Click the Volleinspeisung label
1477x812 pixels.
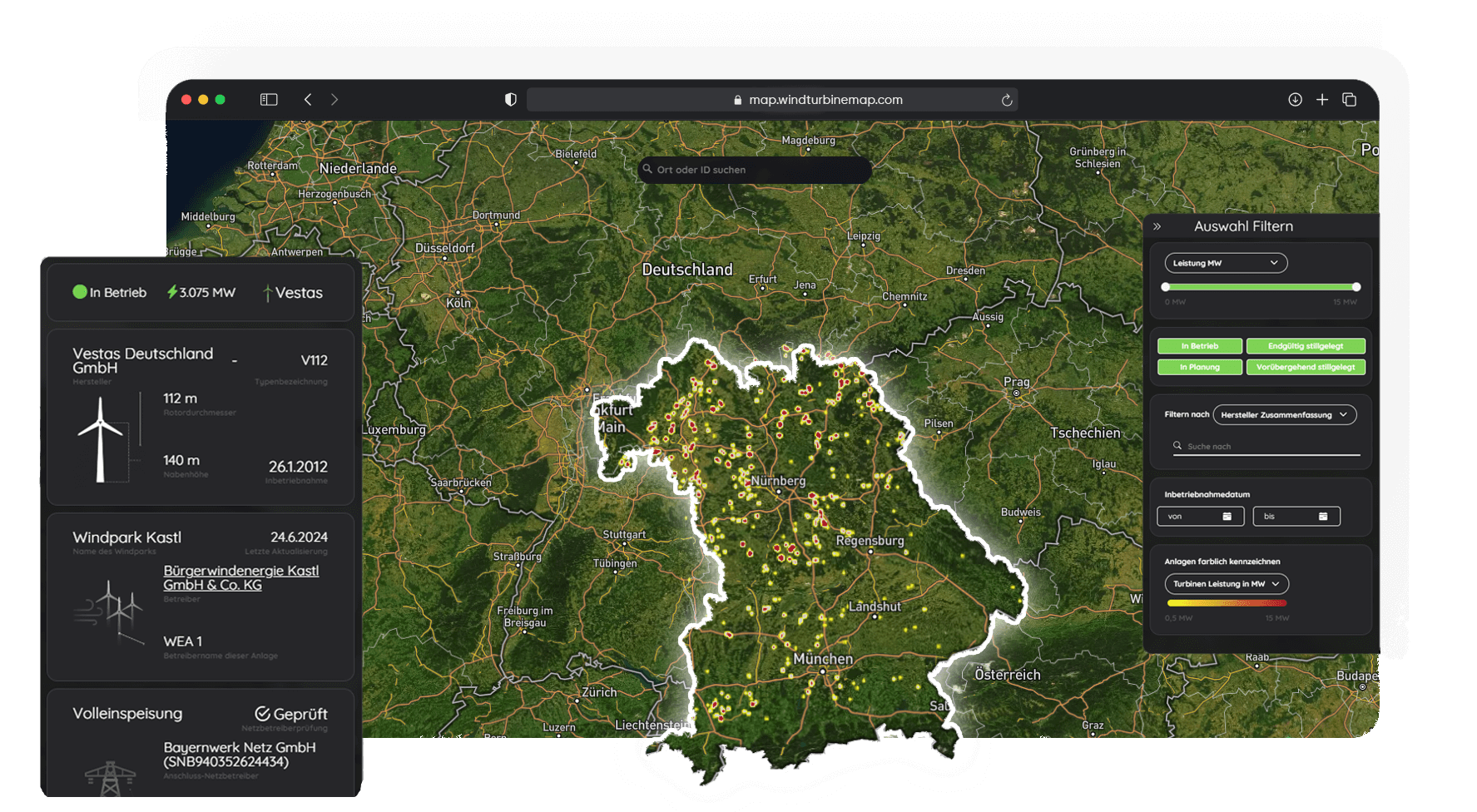click(x=127, y=714)
